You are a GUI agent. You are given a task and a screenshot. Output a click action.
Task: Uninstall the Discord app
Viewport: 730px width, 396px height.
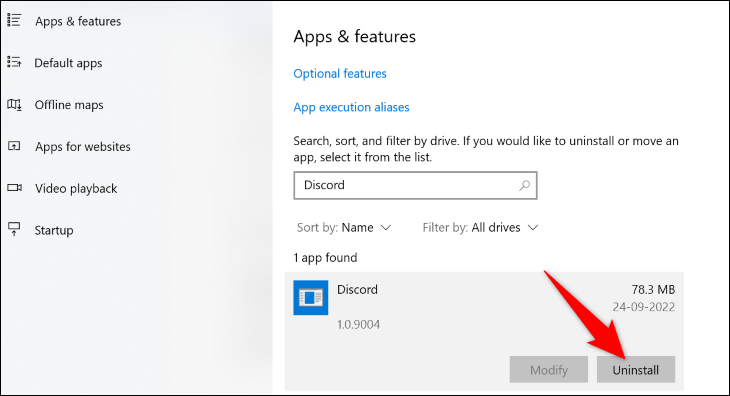point(635,370)
